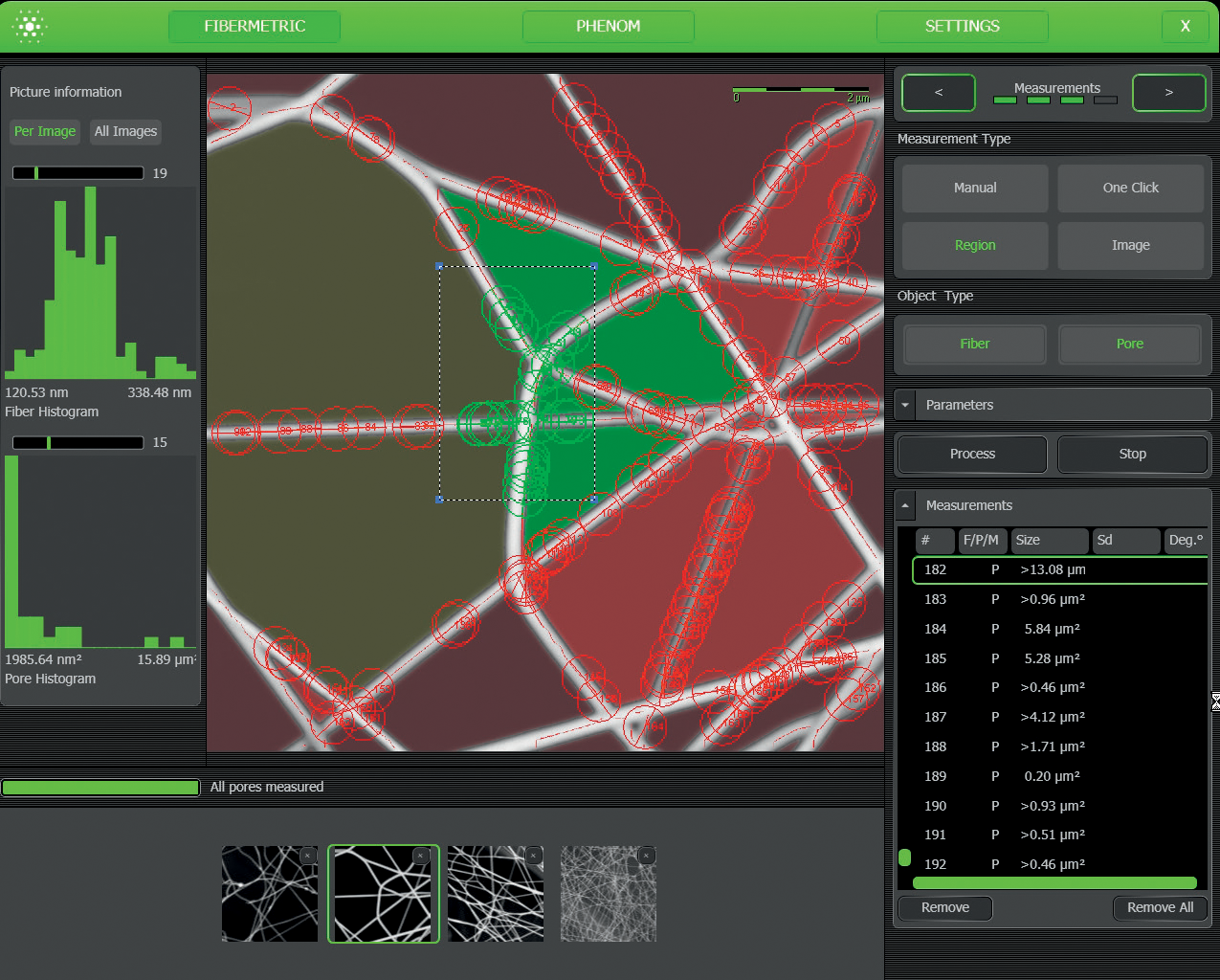Switch histogram to All Images
This screenshot has width=1220, height=980.
click(125, 131)
